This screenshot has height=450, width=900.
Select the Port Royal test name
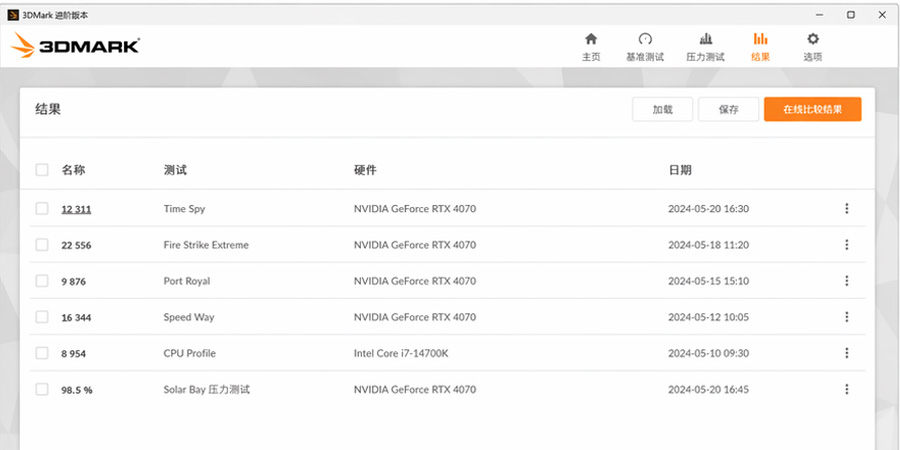[187, 281]
